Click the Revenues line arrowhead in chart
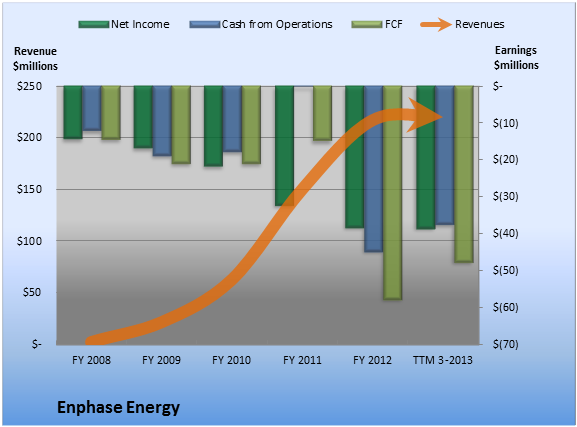This screenshot has width=577, height=427. (425, 115)
